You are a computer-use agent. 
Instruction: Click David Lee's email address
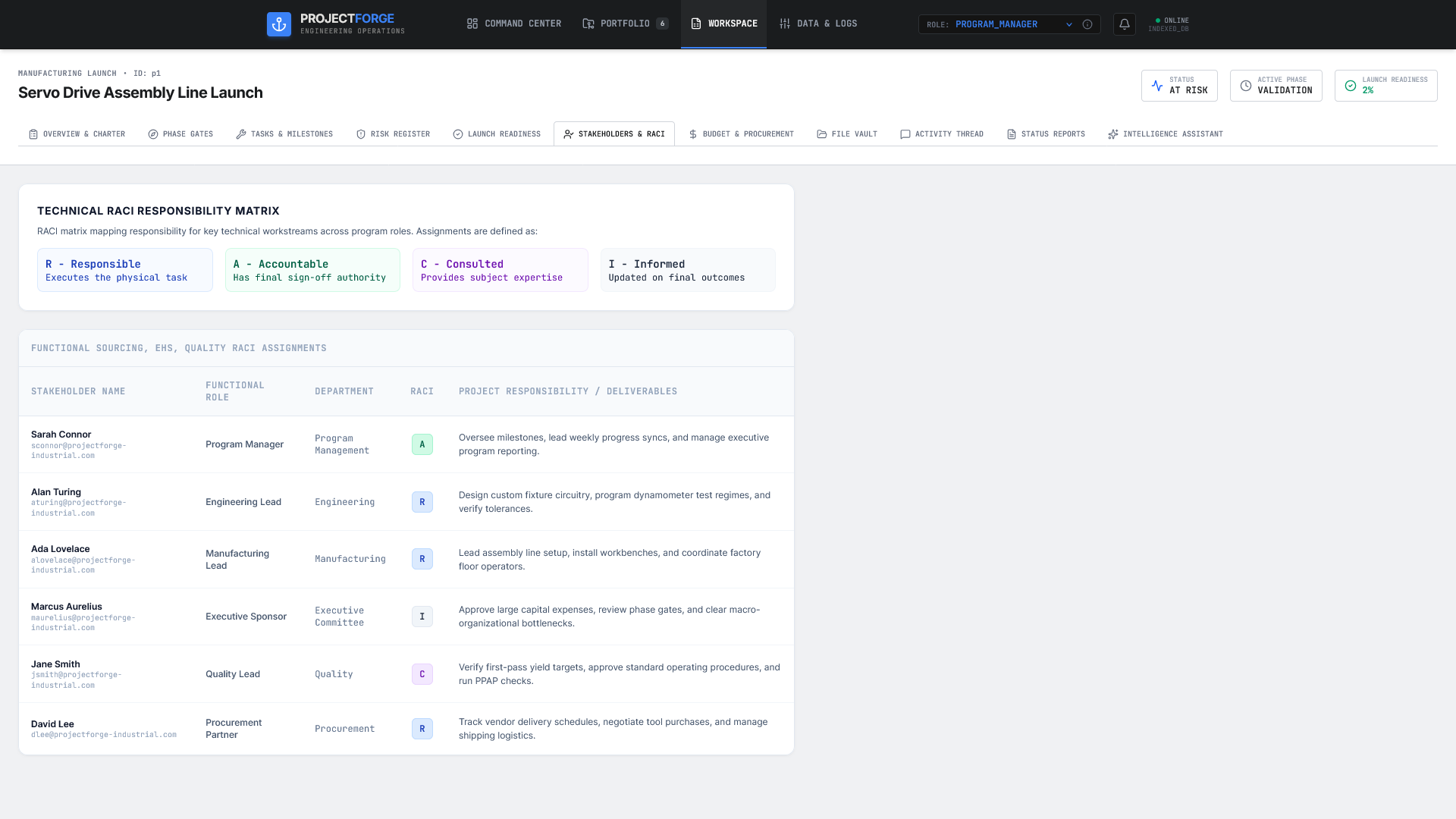pos(104,735)
